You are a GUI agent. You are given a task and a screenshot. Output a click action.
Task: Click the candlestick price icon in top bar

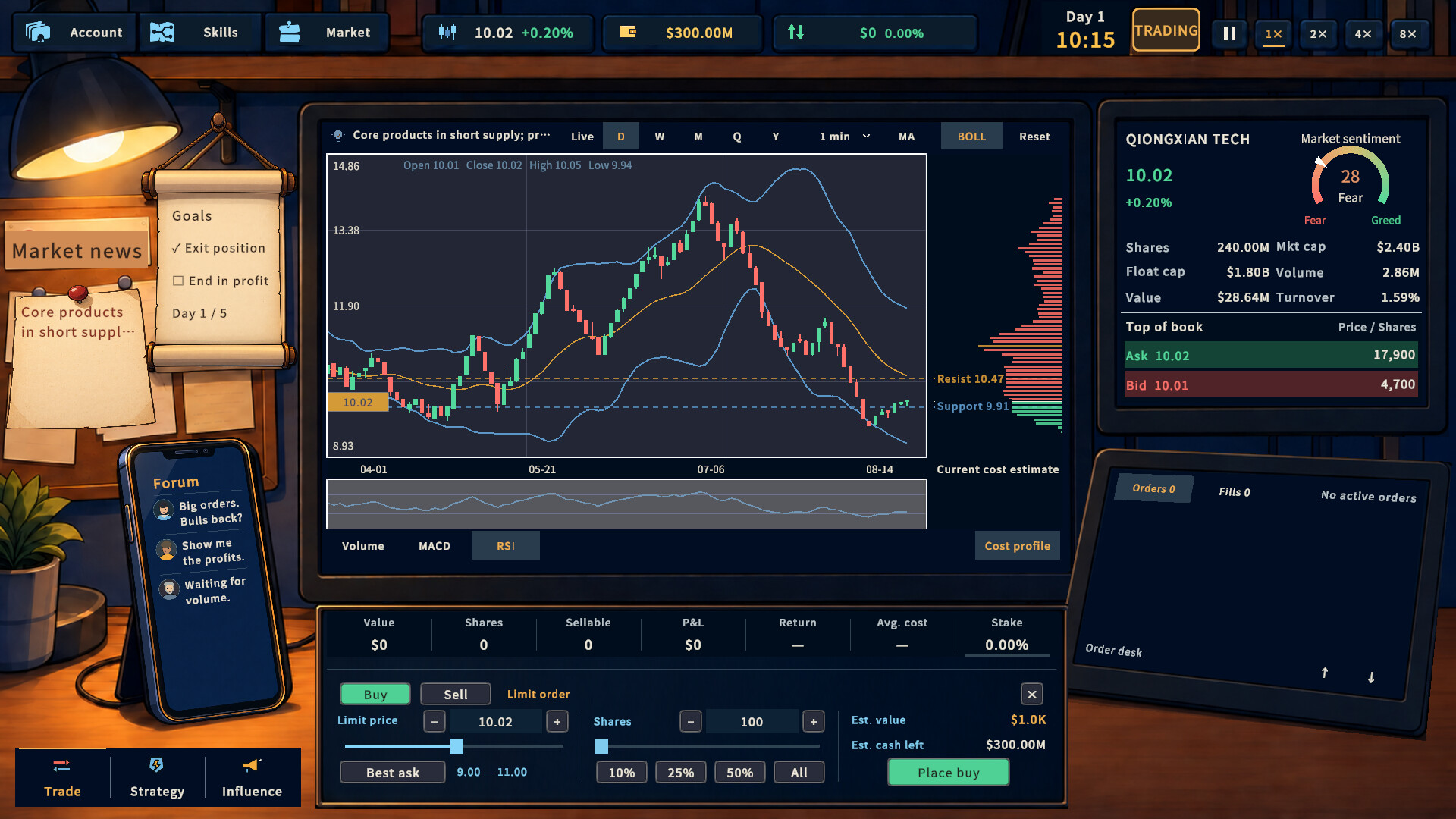(447, 32)
